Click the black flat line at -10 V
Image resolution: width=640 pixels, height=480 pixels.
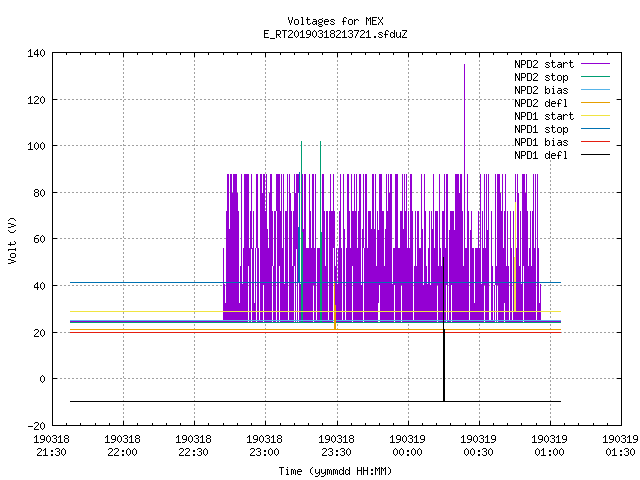point(316,402)
